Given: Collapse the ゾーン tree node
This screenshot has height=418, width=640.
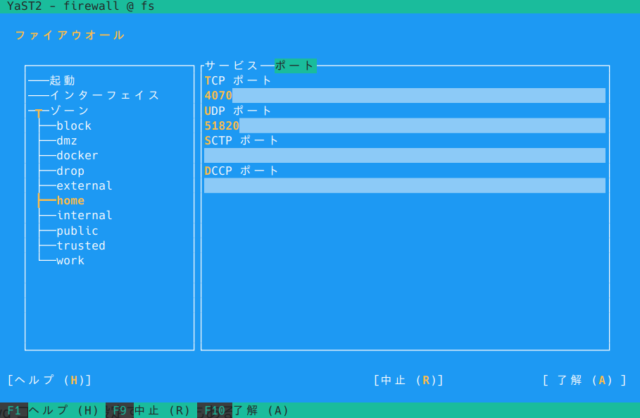Looking at the screenshot, I should [69, 111].
